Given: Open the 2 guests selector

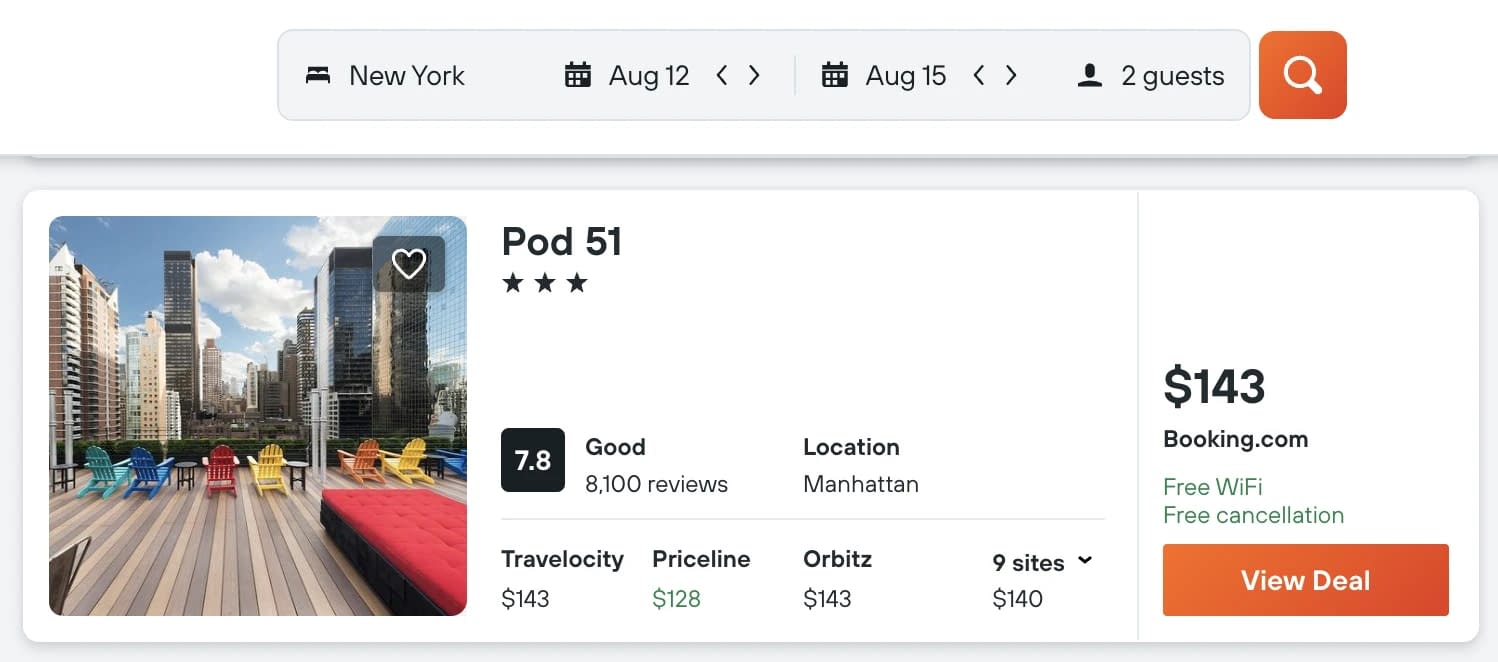Looking at the screenshot, I should (1152, 76).
